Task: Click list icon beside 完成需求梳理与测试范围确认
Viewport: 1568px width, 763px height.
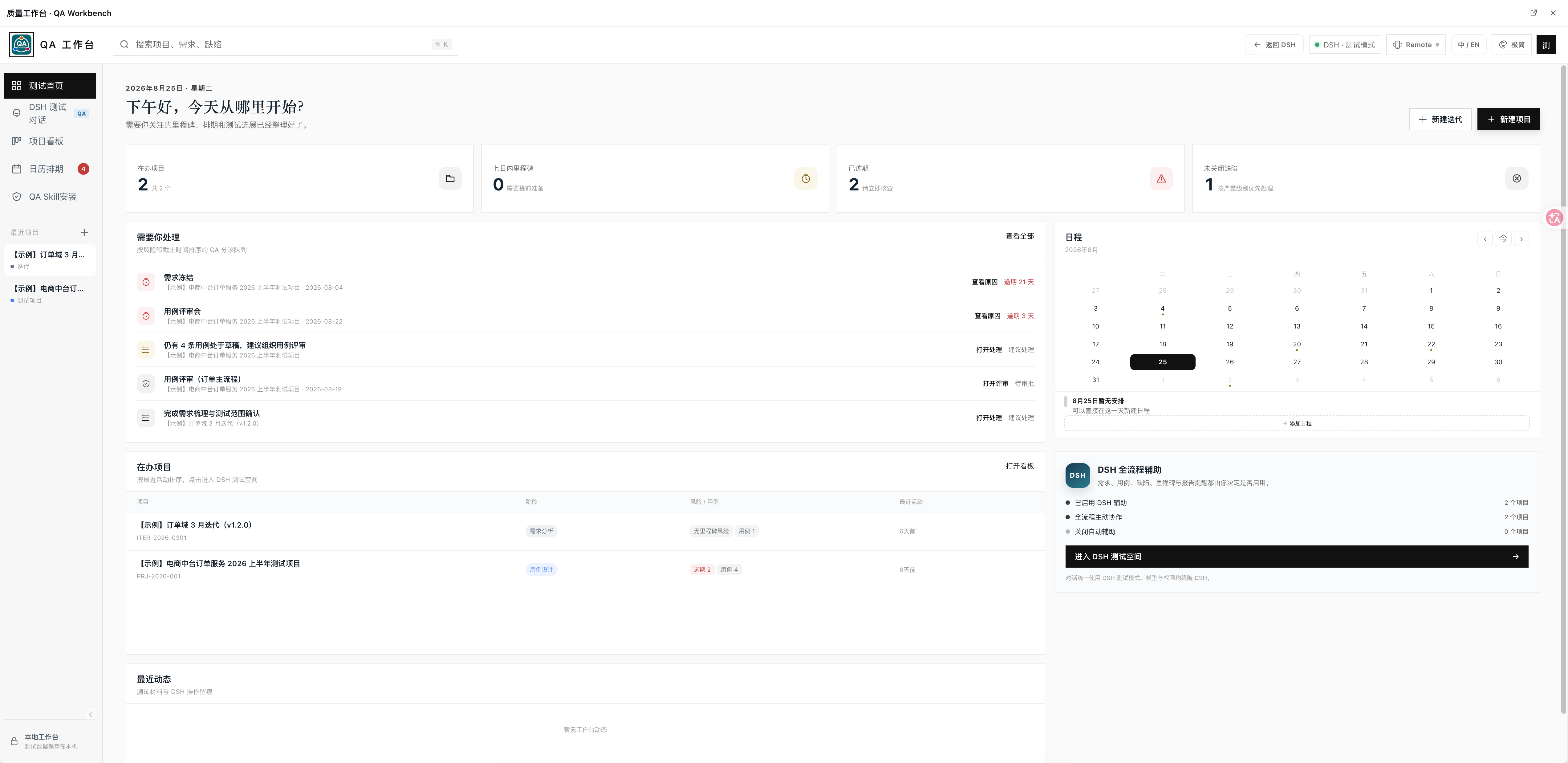Action: coord(146,418)
